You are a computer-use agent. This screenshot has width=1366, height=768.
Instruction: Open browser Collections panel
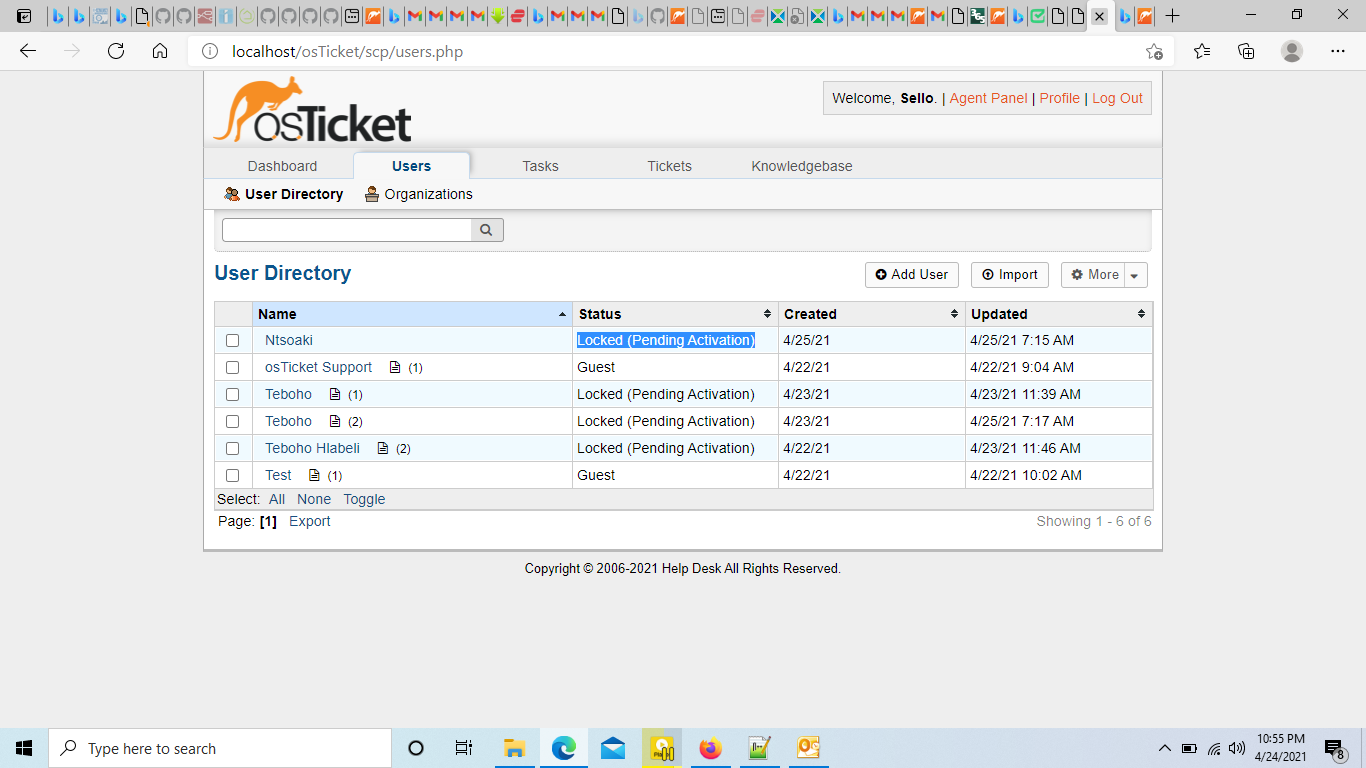[x=1246, y=51]
